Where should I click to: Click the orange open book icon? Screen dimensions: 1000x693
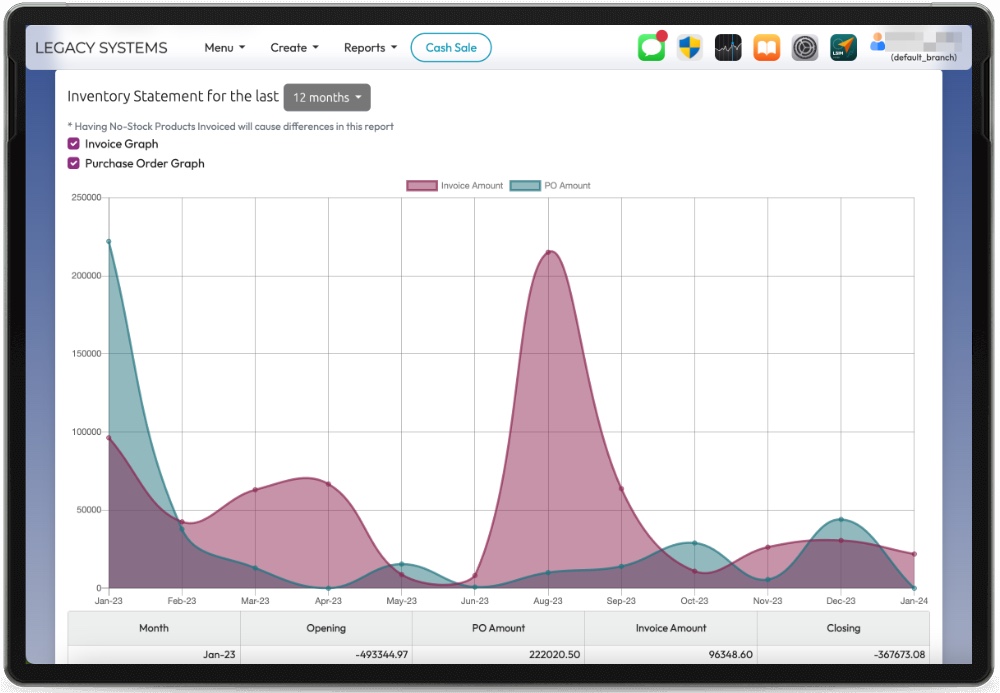[x=766, y=48]
